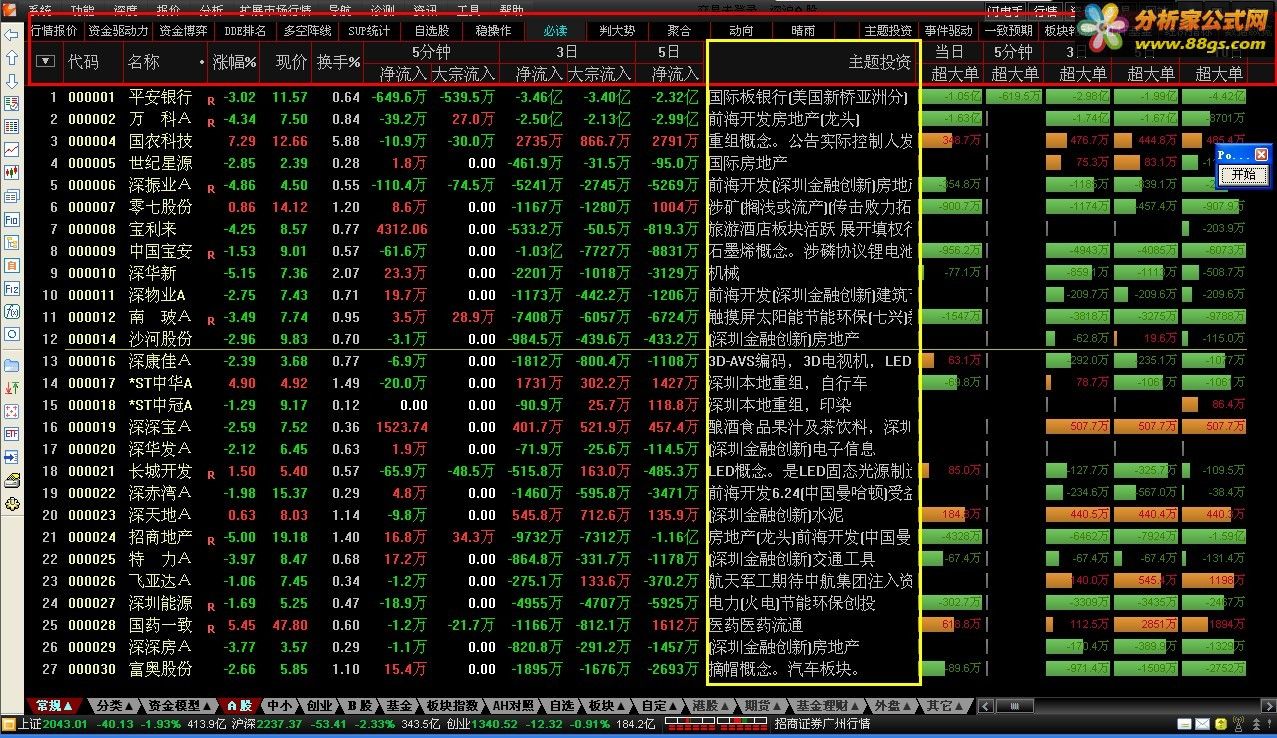Click the red R marker beside 招商地产
This screenshot has height=738, width=1277.
coord(211,541)
